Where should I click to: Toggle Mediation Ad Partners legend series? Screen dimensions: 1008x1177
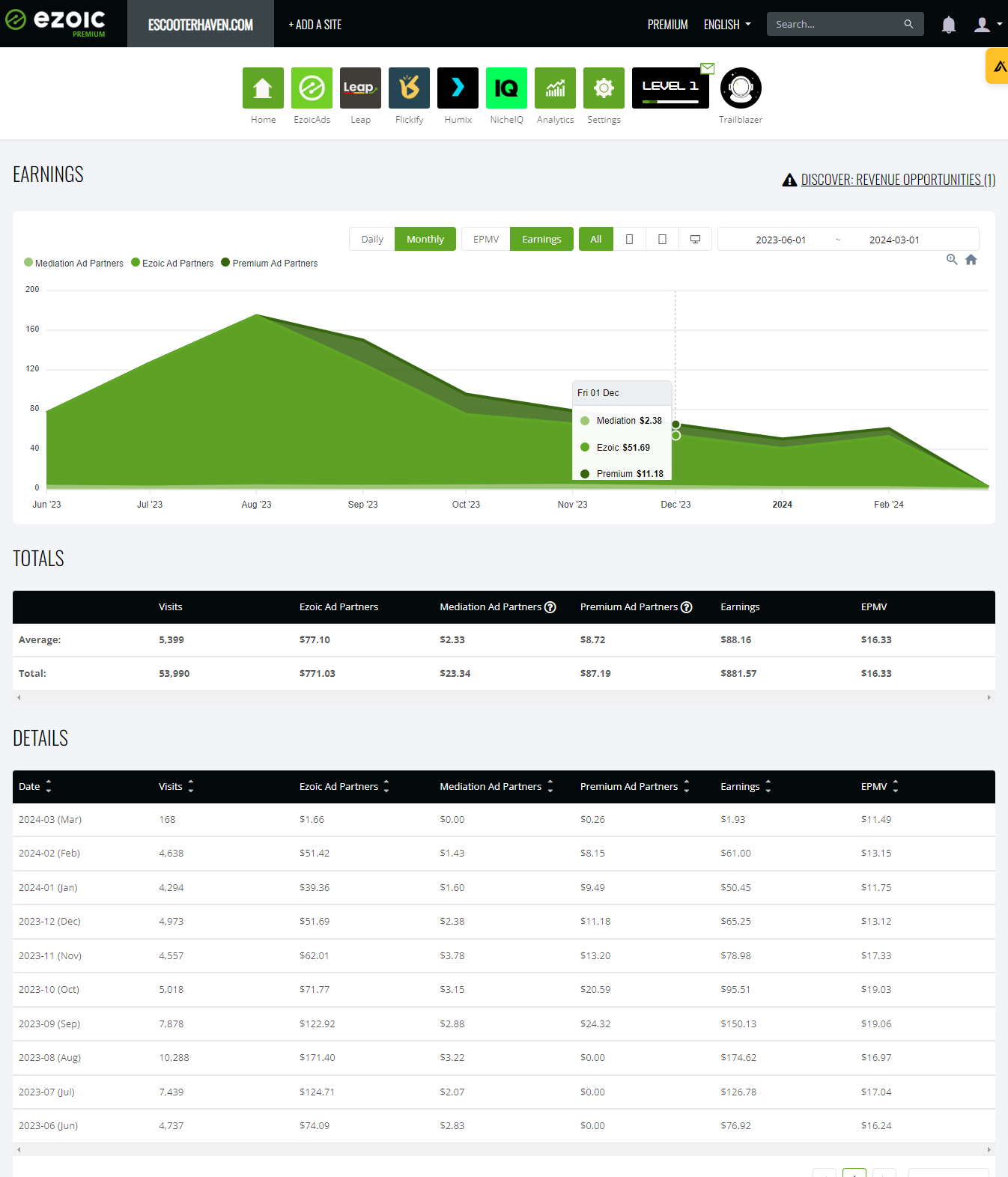click(x=73, y=263)
